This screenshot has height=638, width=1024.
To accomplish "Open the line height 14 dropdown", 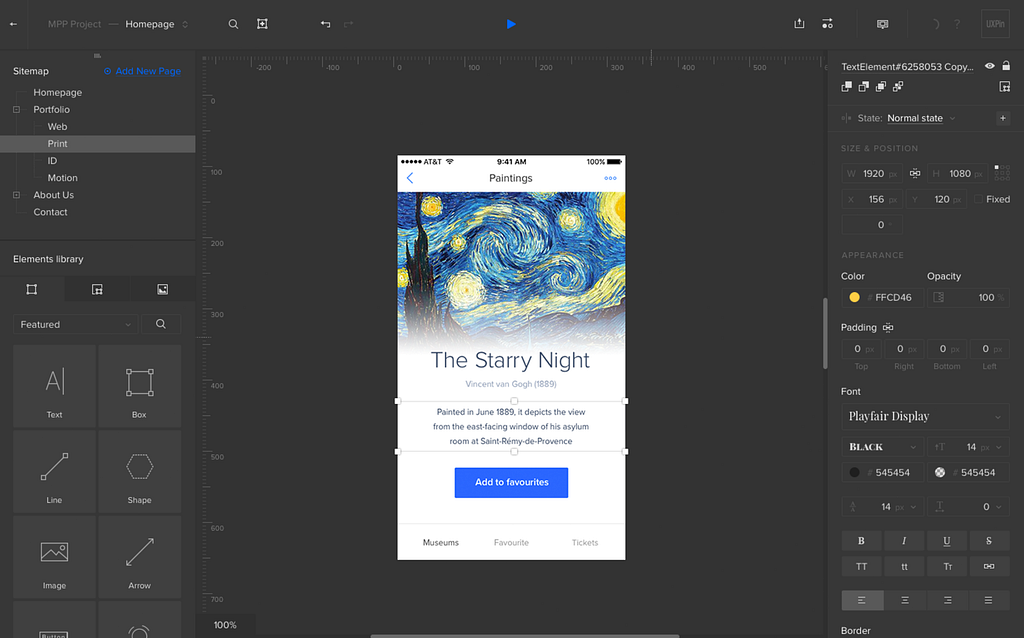I will (882, 507).
